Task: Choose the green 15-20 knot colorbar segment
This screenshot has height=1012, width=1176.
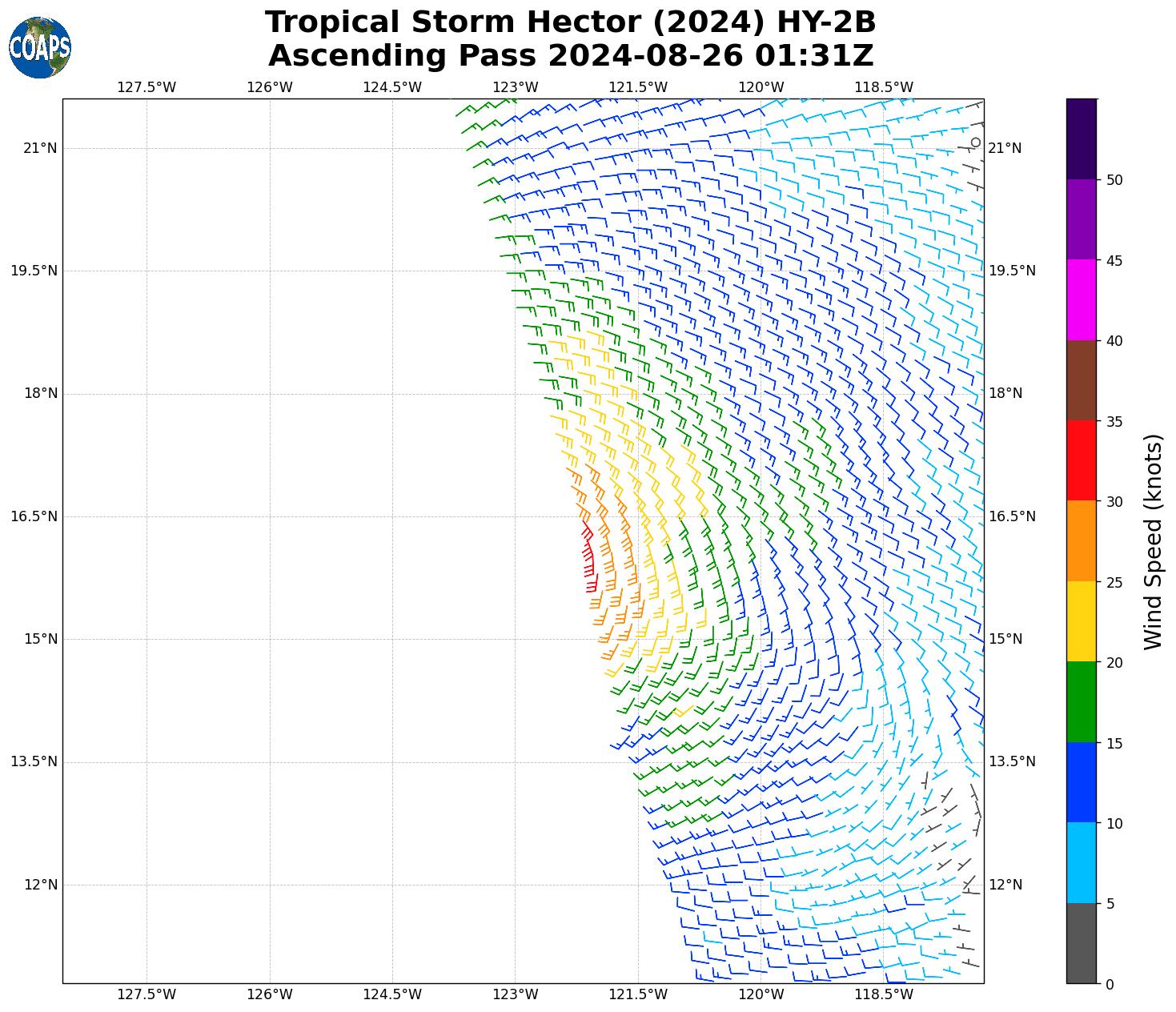Action: tap(1081, 702)
